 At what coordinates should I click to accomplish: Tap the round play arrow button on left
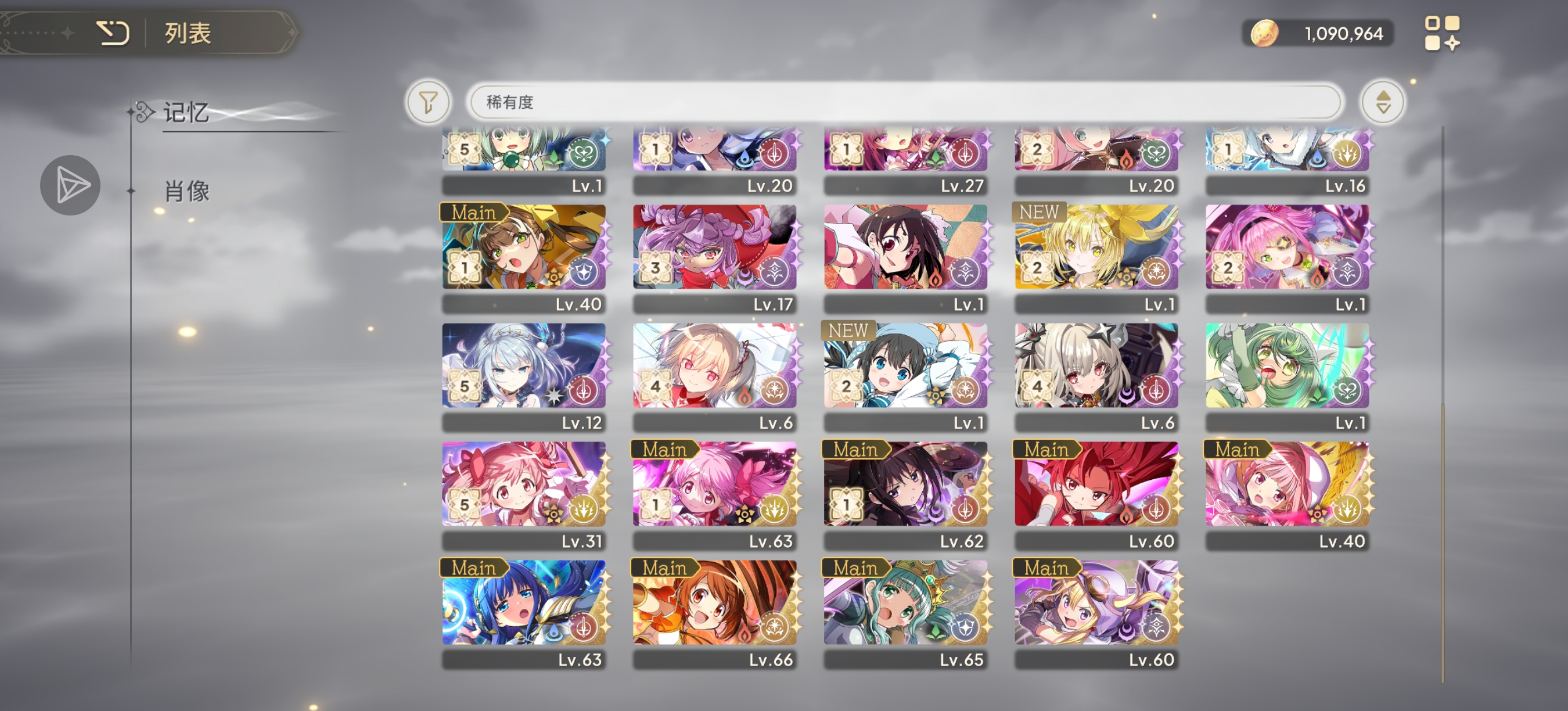pos(70,185)
